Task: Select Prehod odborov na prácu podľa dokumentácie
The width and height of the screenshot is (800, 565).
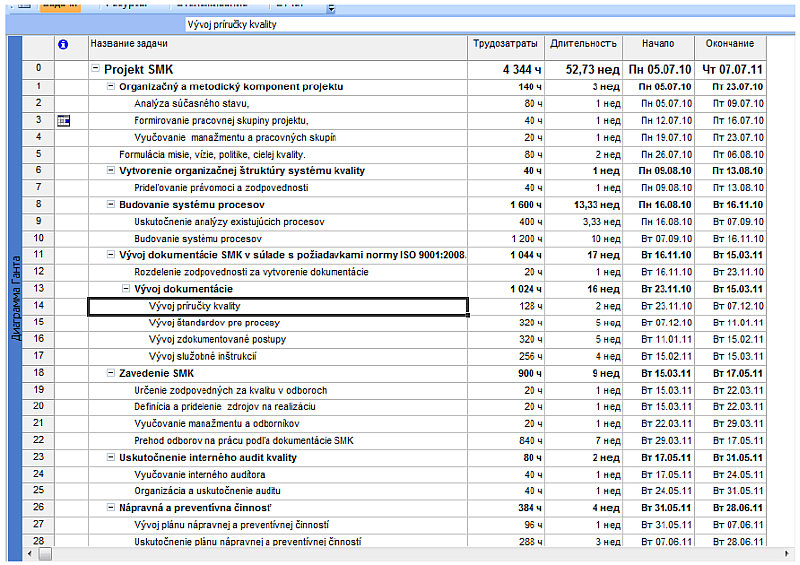Action: point(244,440)
